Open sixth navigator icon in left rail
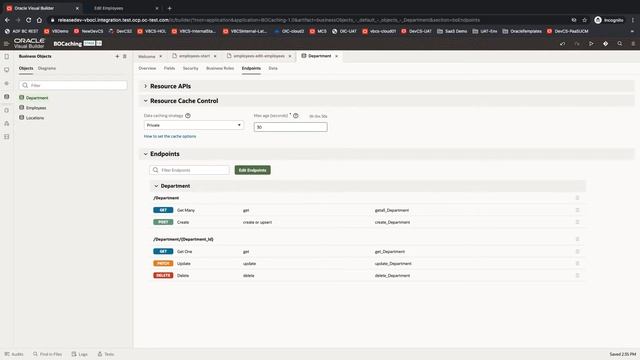 point(7,123)
